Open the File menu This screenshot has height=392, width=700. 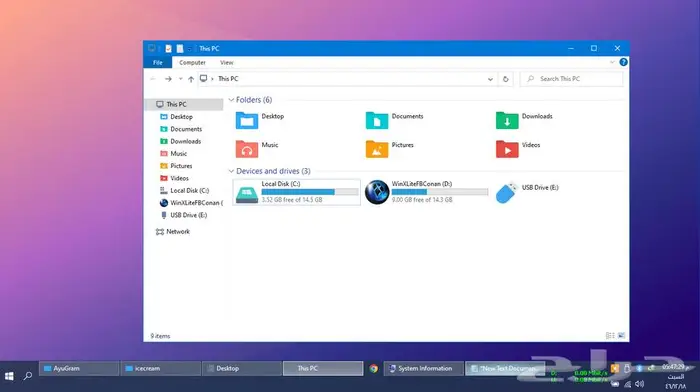pyautogui.click(x=158, y=63)
